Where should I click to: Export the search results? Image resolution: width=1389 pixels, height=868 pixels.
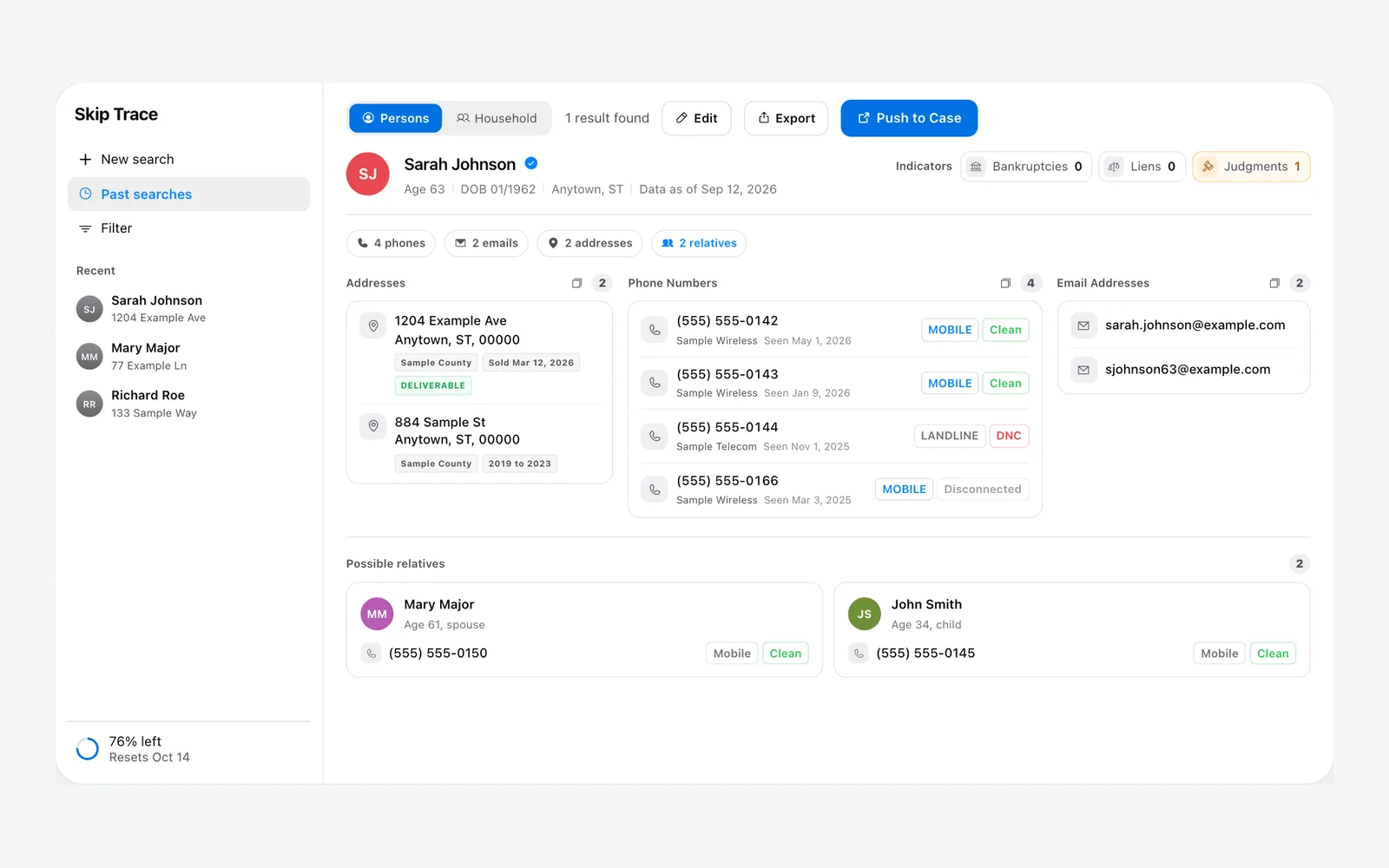(787, 118)
